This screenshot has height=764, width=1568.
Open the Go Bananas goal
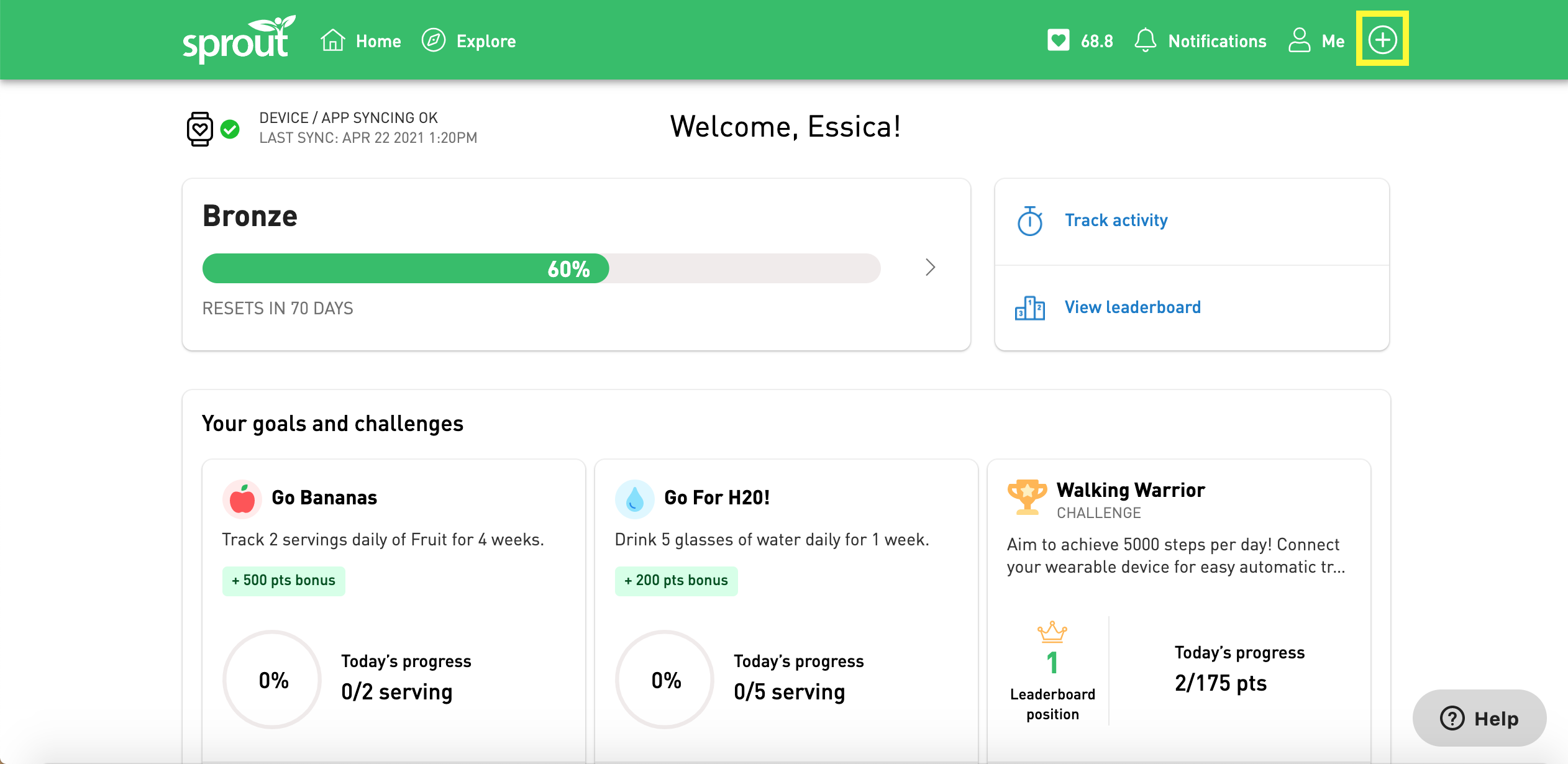coord(324,498)
